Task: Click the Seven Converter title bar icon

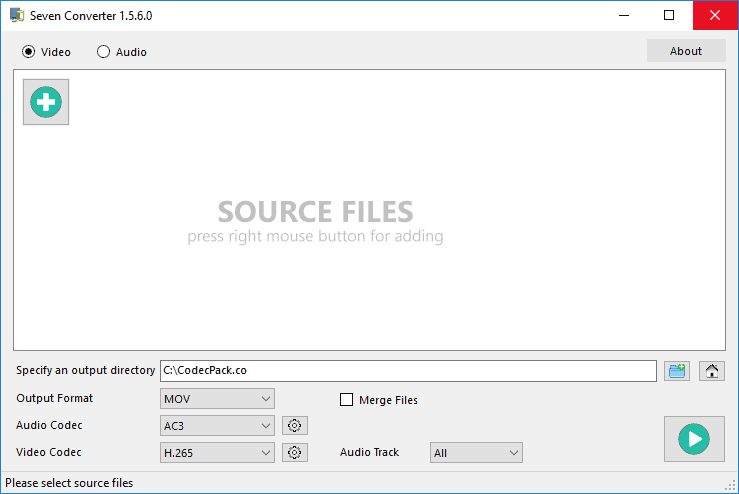Action: 16,16
